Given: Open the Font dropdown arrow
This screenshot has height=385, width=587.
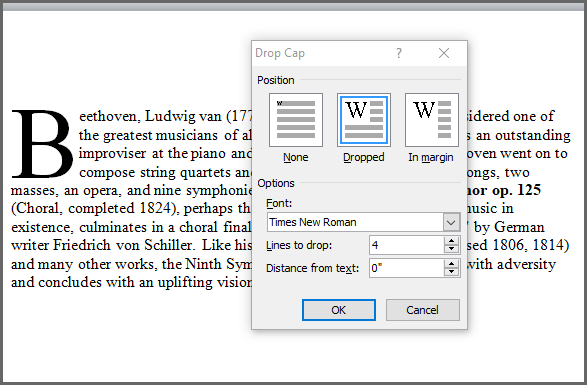Looking at the screenshot, I should tap(451, 222).
